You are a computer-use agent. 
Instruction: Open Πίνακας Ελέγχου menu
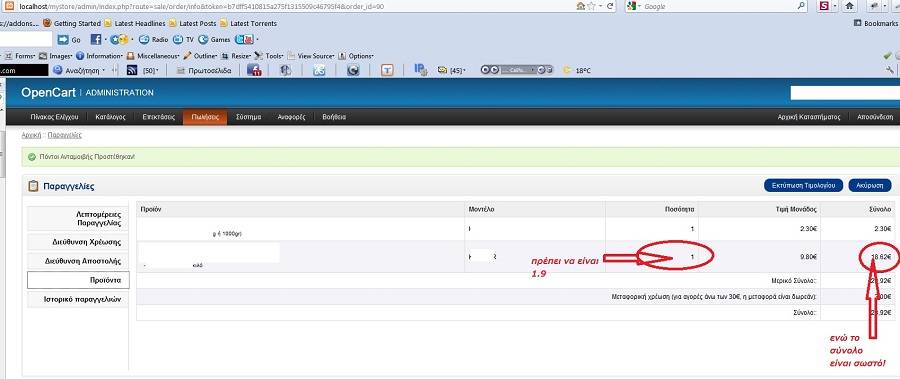coord(55,117)
